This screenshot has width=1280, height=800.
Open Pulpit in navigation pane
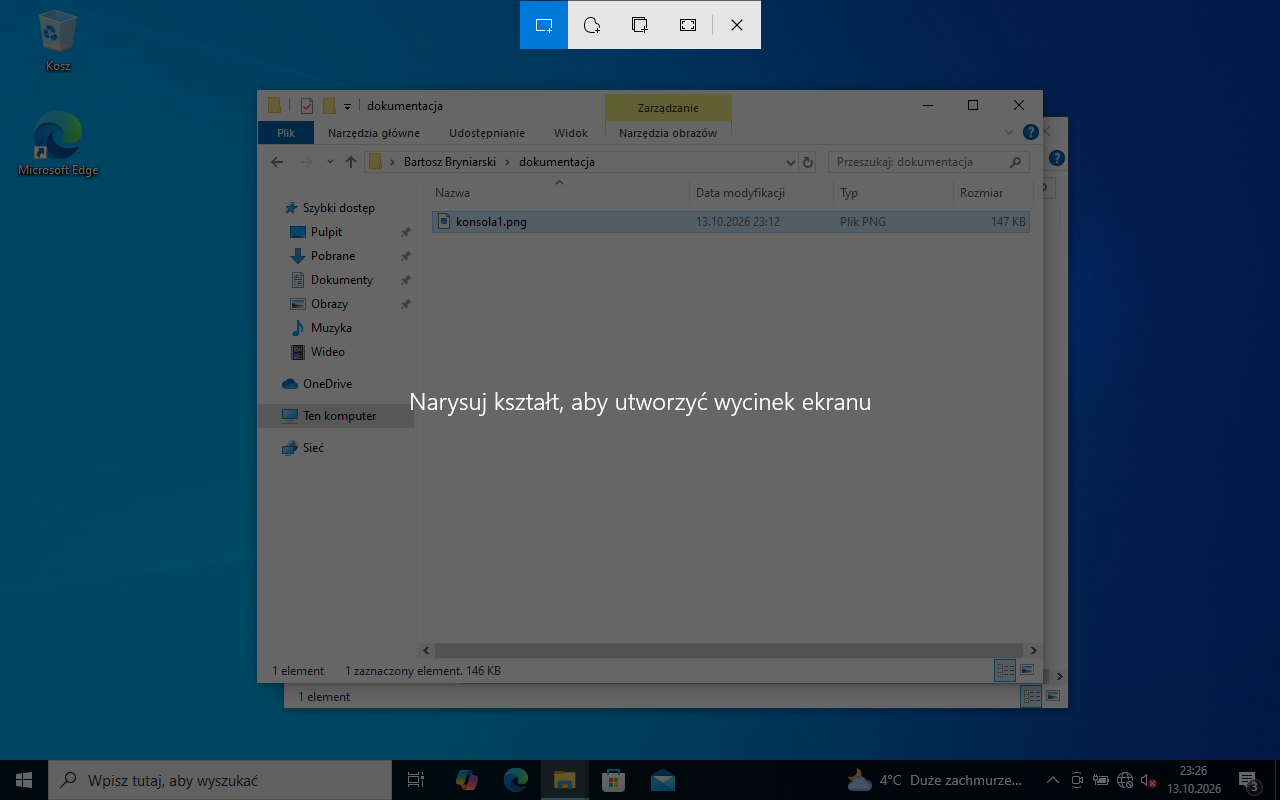[326, 232]
